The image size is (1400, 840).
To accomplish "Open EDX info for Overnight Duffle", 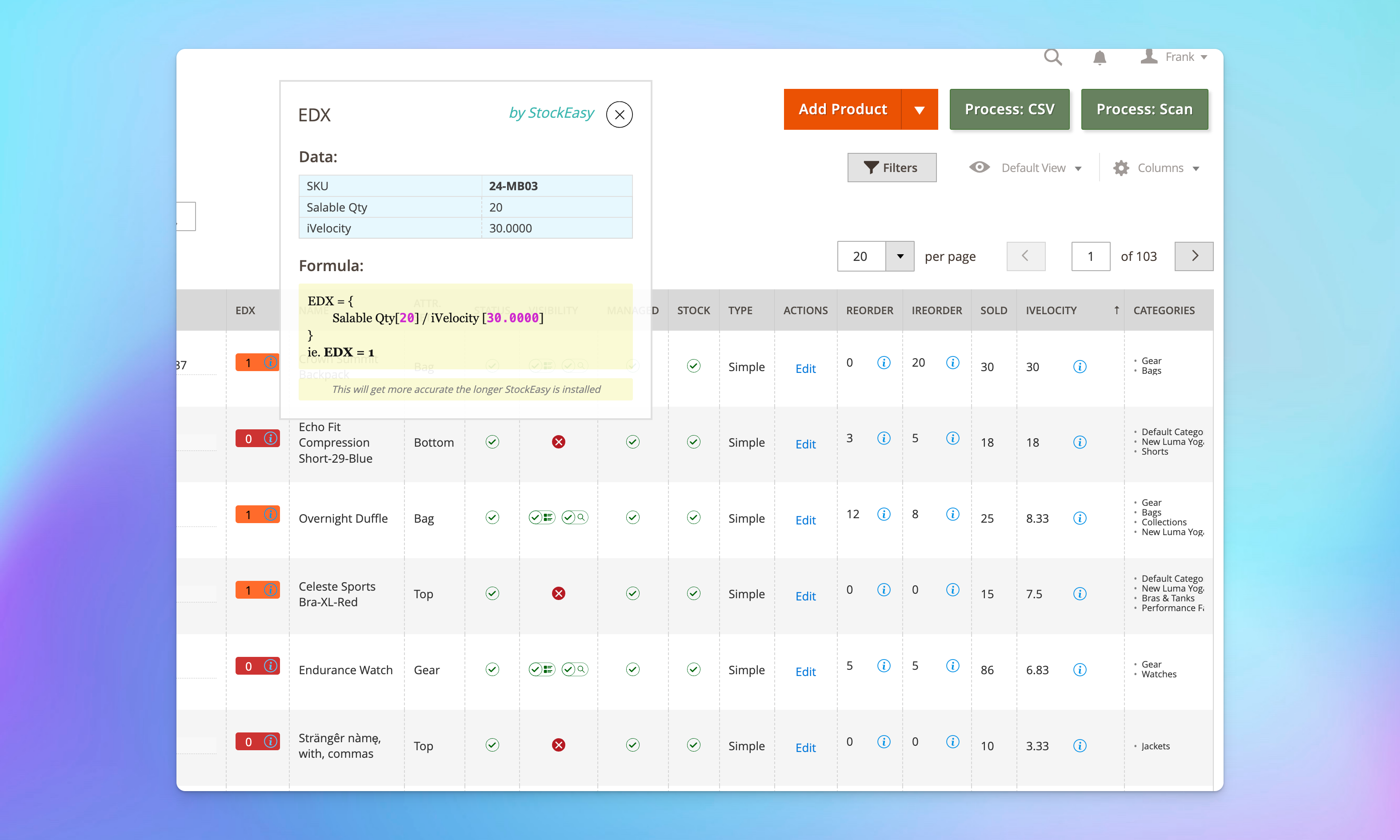I will [x=271, y=514].
